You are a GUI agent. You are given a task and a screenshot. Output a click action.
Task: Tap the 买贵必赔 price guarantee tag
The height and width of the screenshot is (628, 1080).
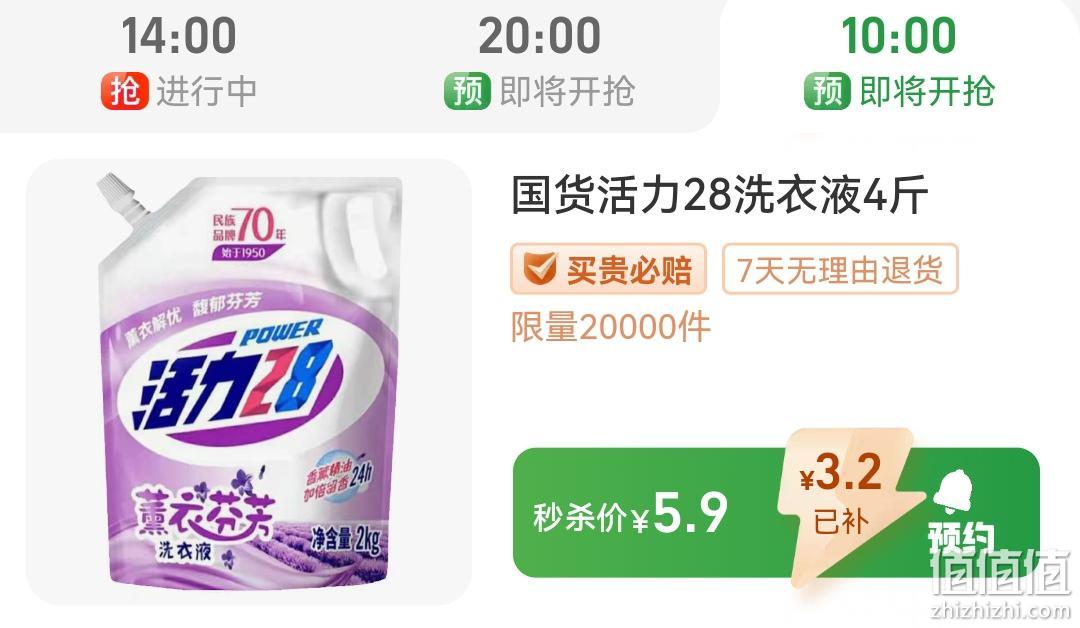tap(608, 269)
